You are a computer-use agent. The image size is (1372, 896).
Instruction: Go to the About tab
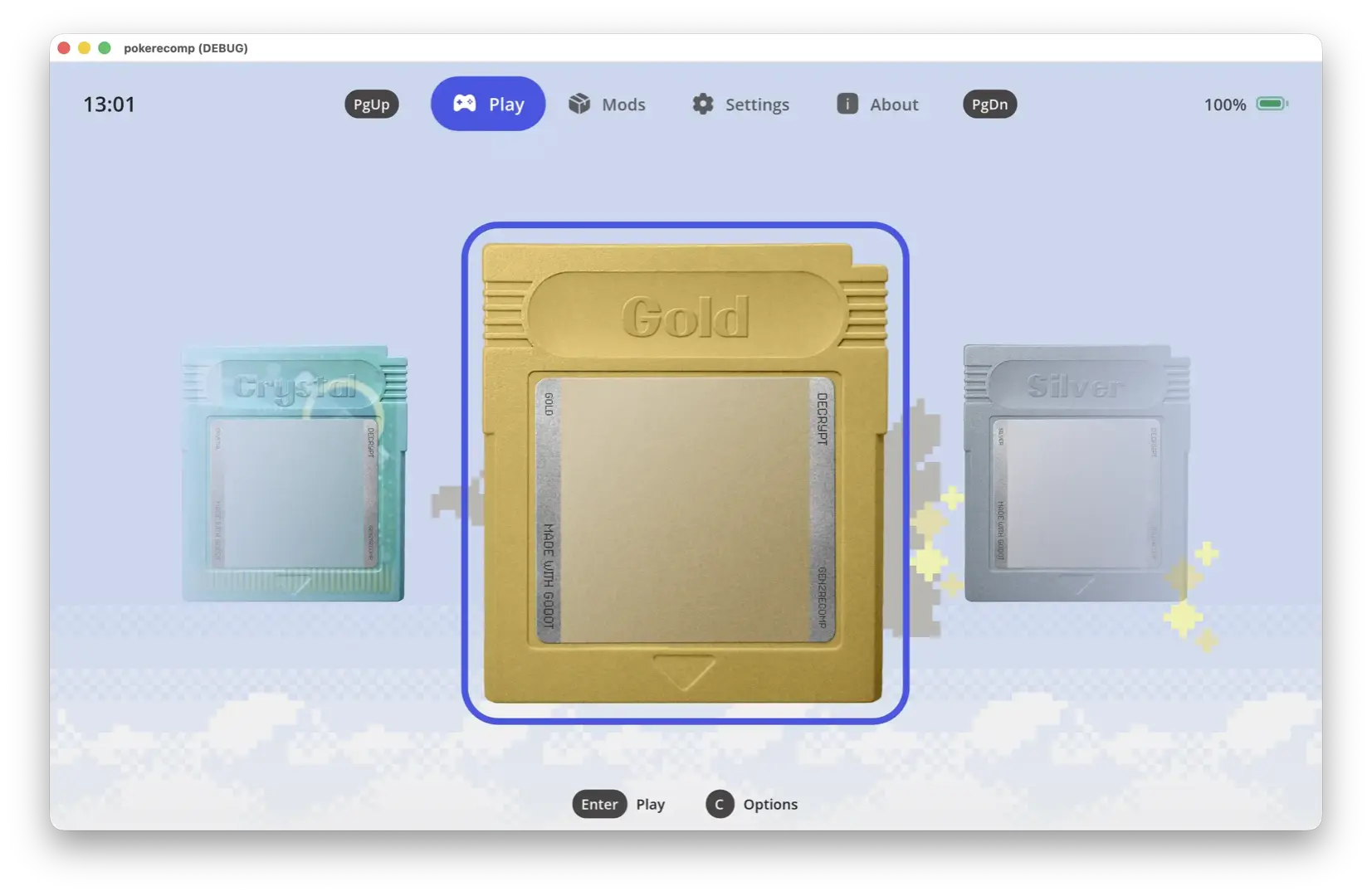click(x=877, y=104)
